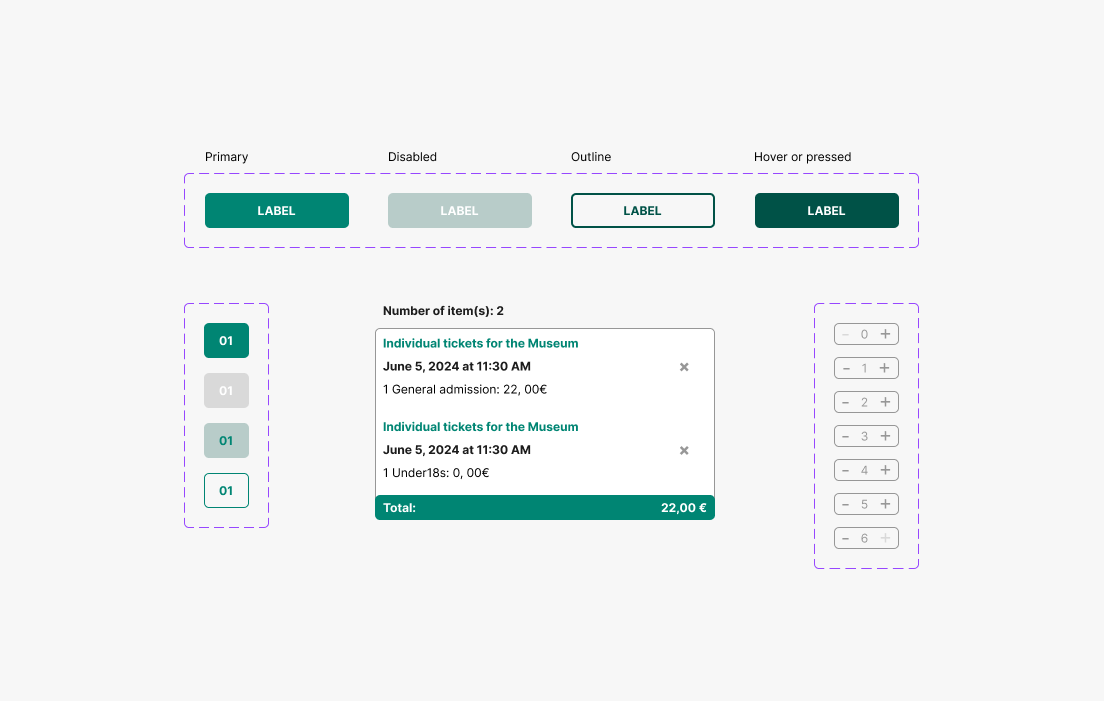Decrease the stepper showing value 3
1104x701 pixels.
coord(846,436)
